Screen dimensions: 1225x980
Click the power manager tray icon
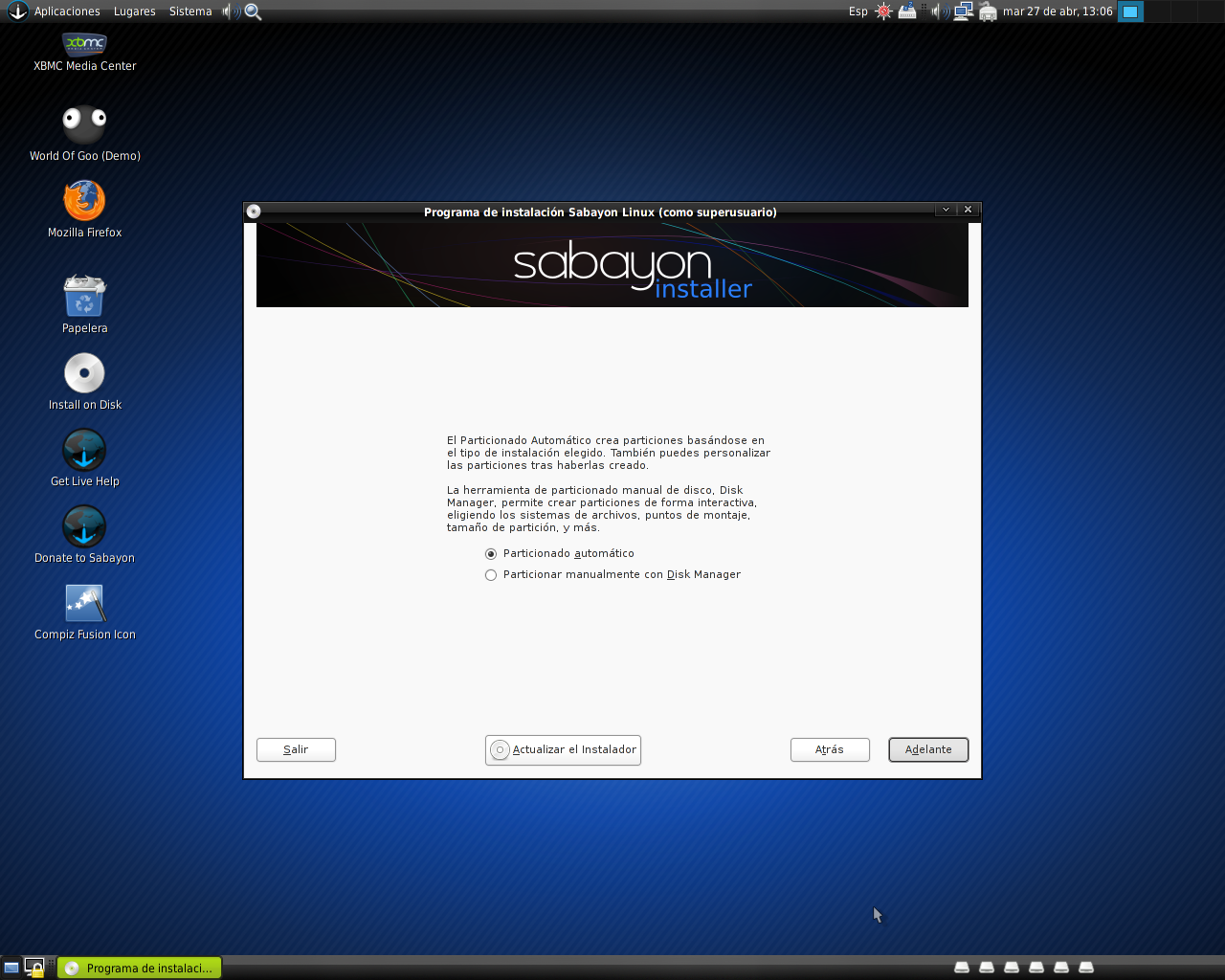[907, 11]
